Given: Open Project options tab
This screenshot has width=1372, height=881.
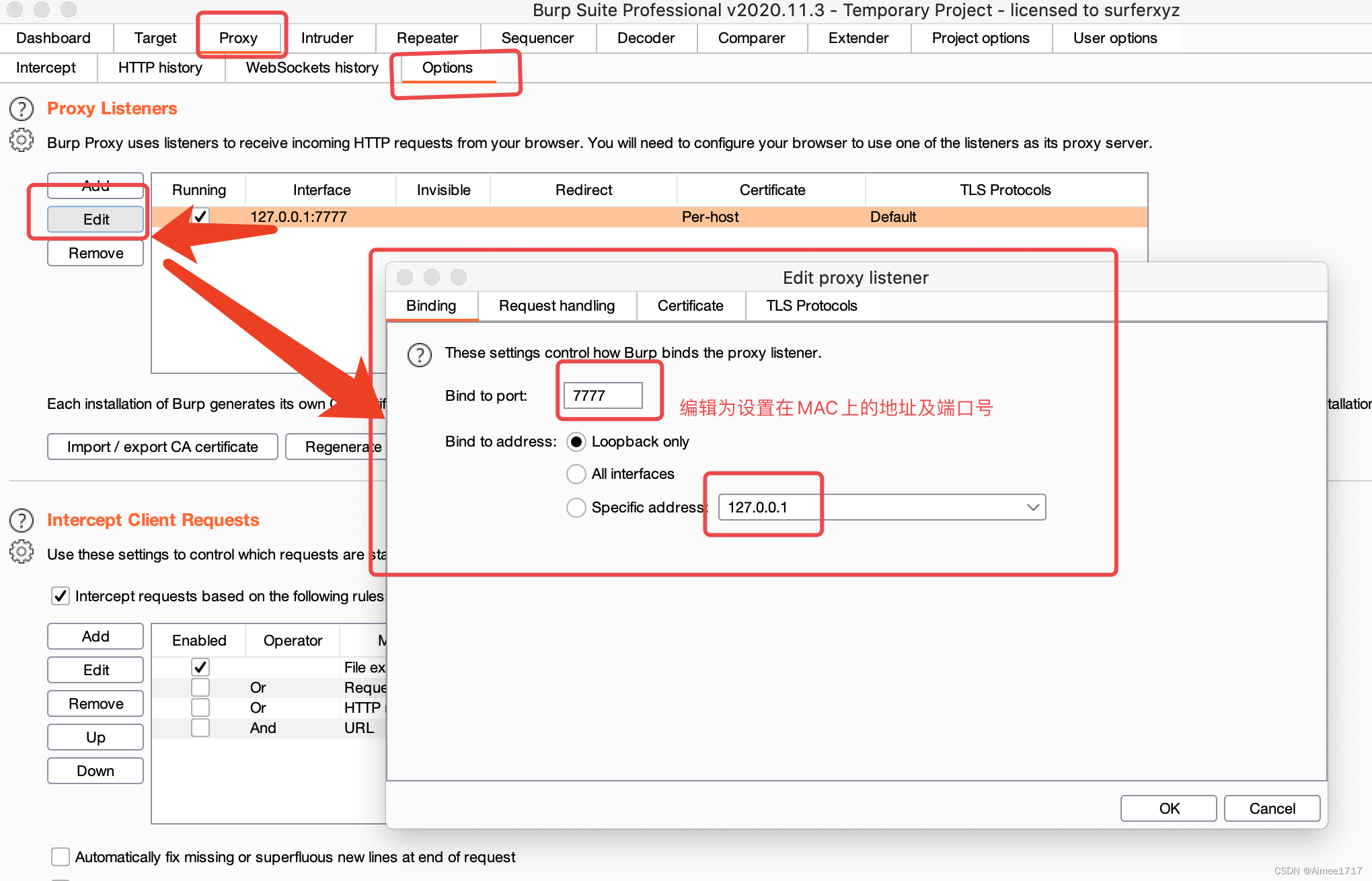Looking at the screenshot, I should tap(981, 38).
